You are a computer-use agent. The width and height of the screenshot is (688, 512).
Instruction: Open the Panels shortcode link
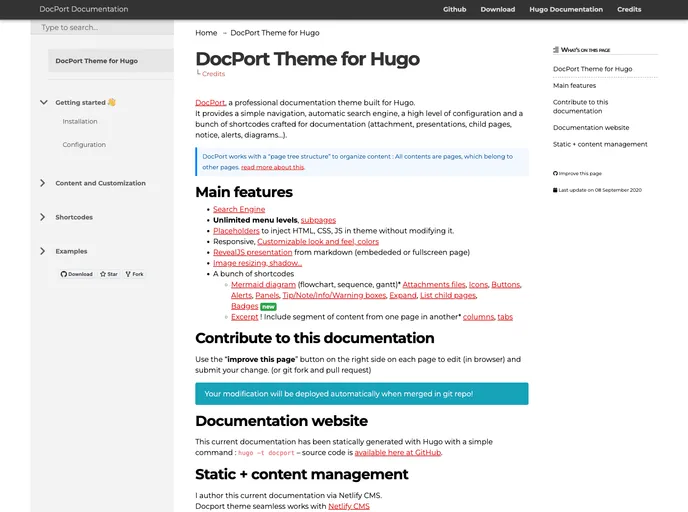(267, 295)
